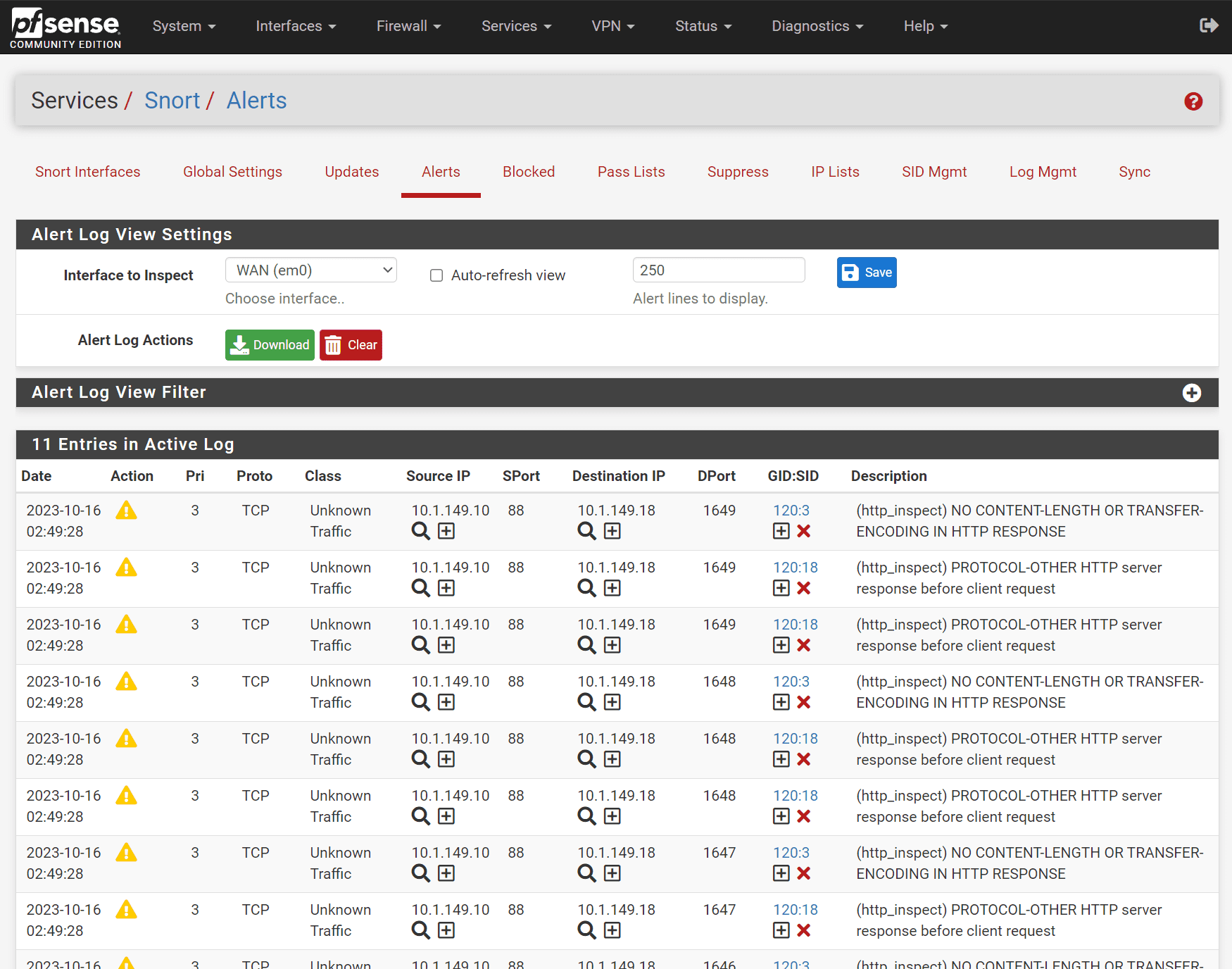
Task: Enable the Auto-refresh view checkbox
Action: pyautogui.click(x=436, y=275)
